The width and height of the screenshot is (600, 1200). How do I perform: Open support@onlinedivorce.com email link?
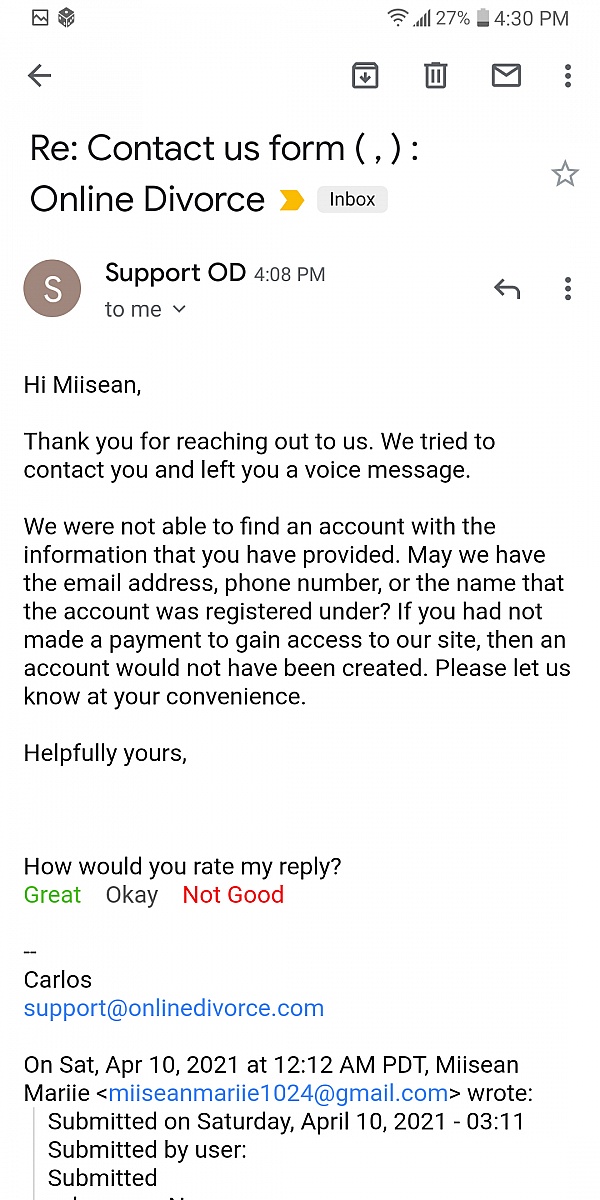[174, 1008]
